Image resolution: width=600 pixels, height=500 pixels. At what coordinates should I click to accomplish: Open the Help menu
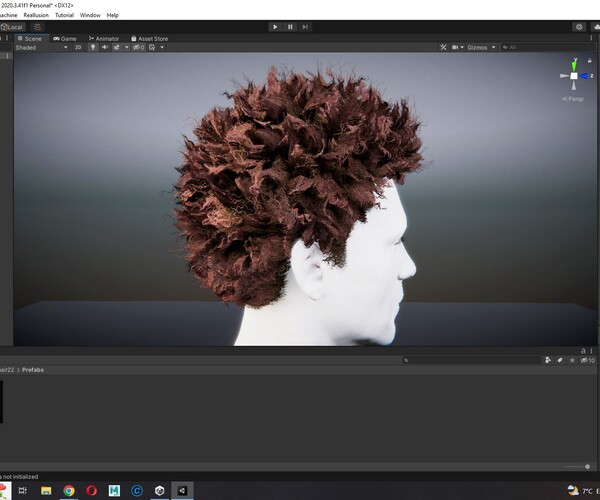click(112, 15)
